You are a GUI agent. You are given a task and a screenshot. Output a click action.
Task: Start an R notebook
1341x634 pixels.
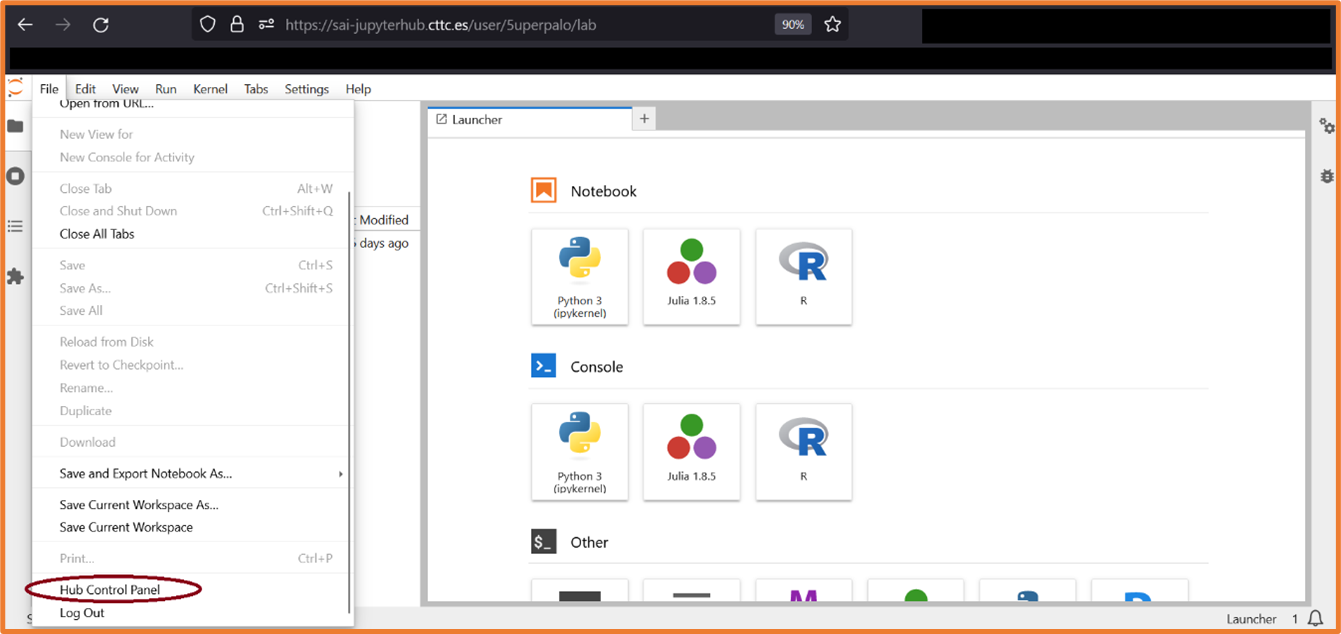point(803,276)
